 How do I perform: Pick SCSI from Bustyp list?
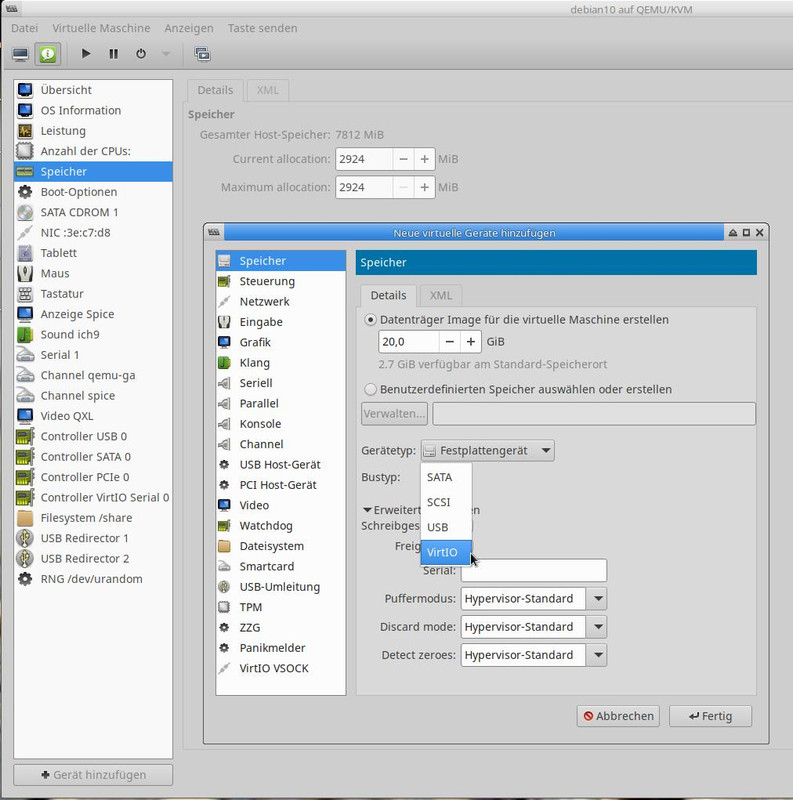click(x=446, y=502)
